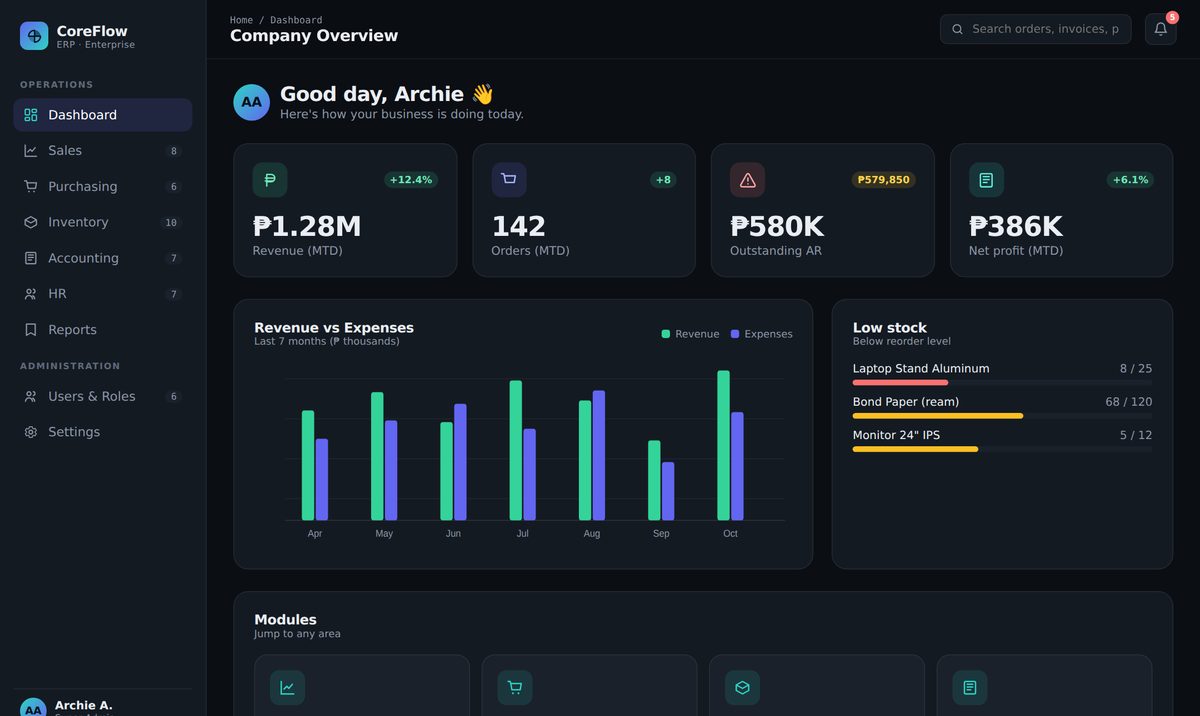Click the Modules section heading
The image size is (1200, 716).
(285, 620)
